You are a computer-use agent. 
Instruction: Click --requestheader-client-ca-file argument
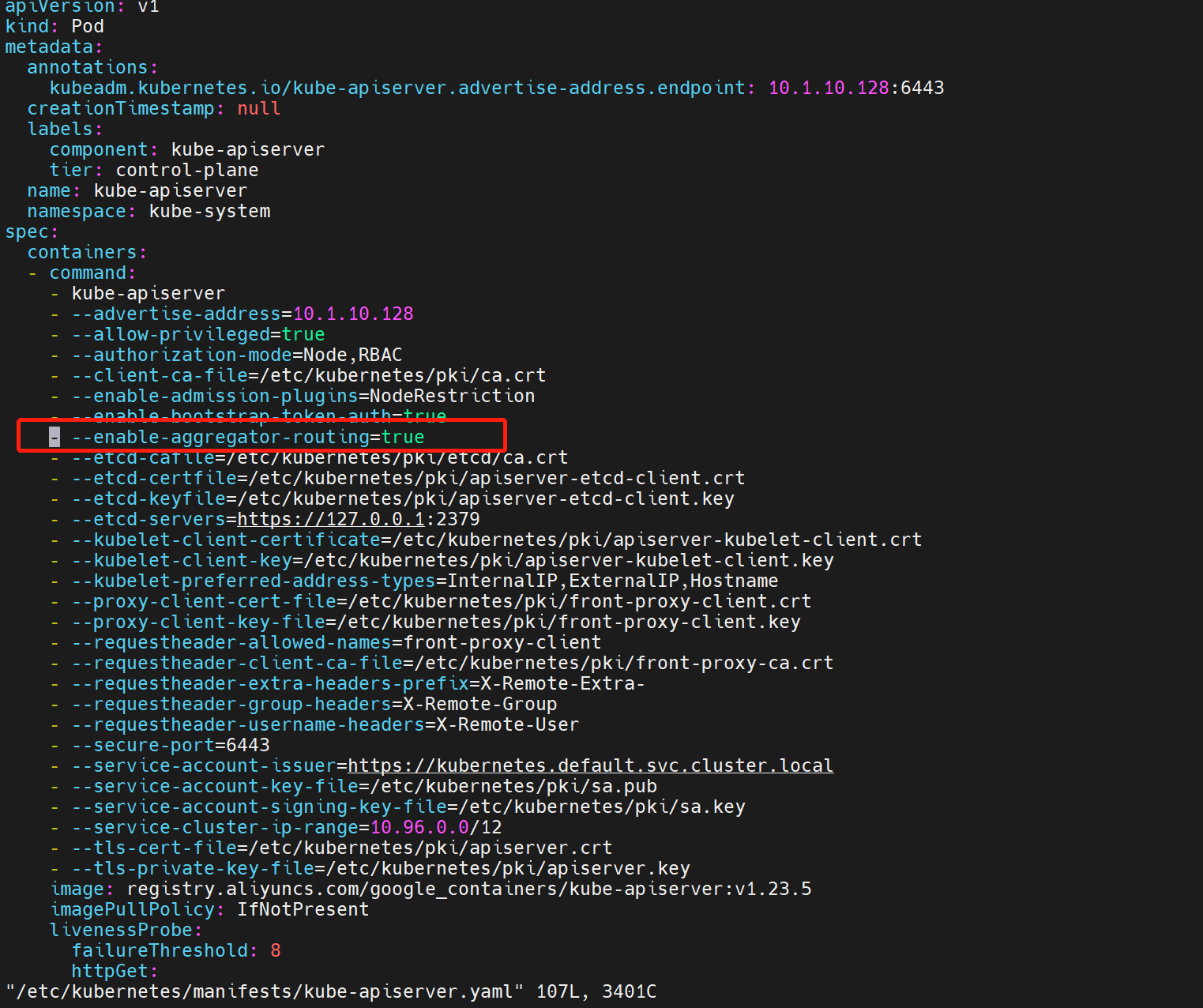453,663
